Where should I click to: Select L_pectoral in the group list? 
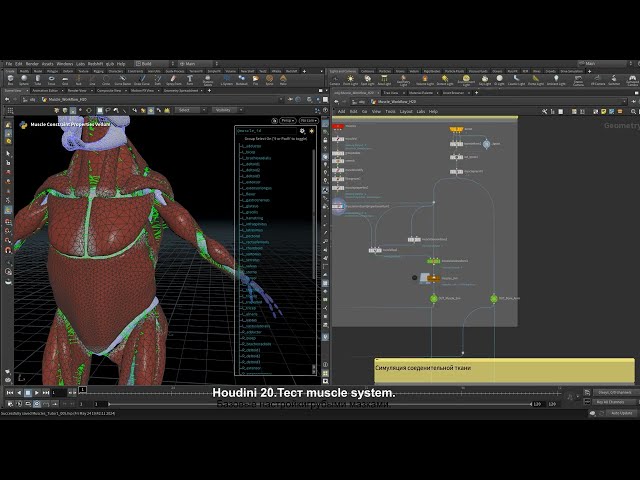251,236
